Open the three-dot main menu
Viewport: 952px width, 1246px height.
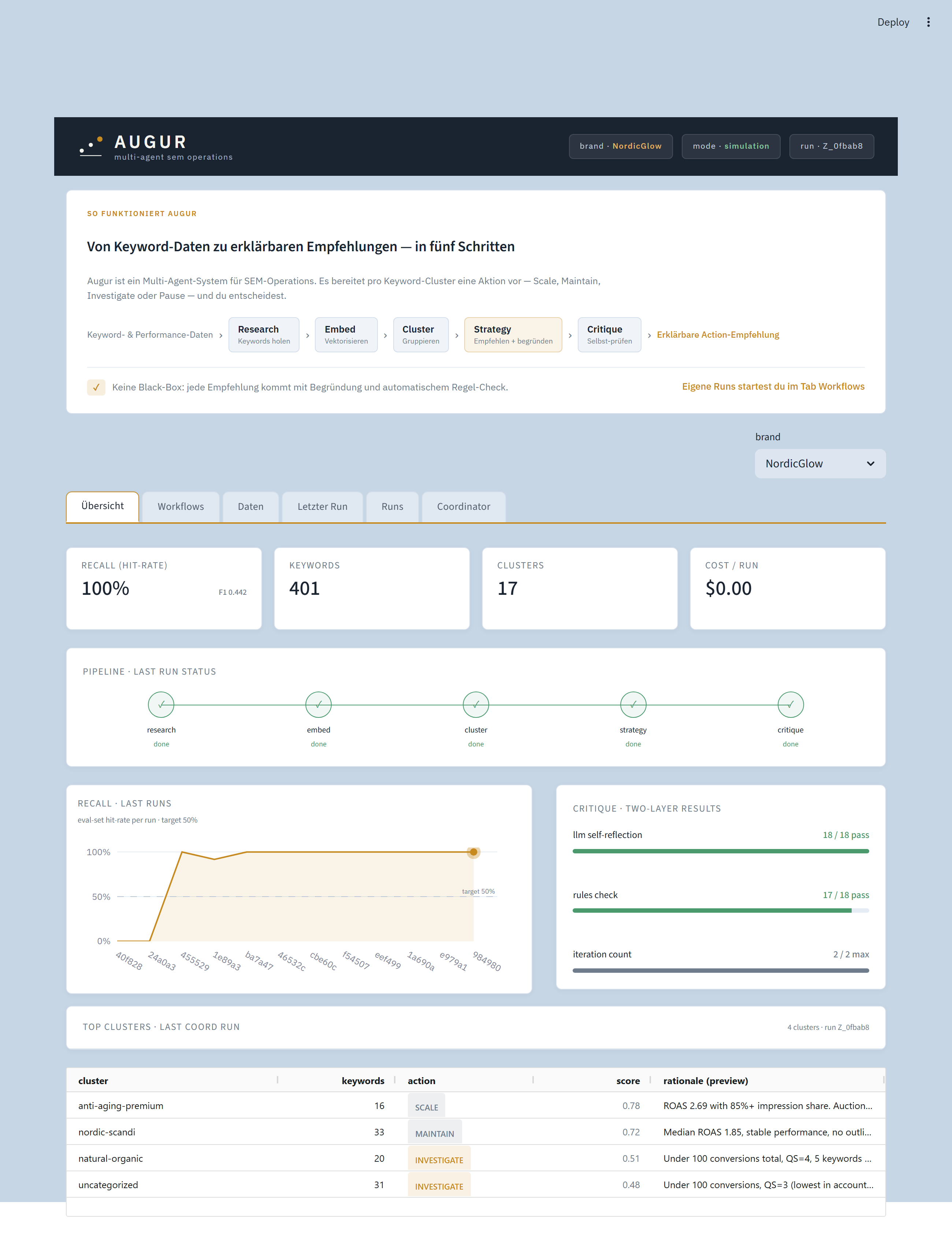[x=928, y=22]
